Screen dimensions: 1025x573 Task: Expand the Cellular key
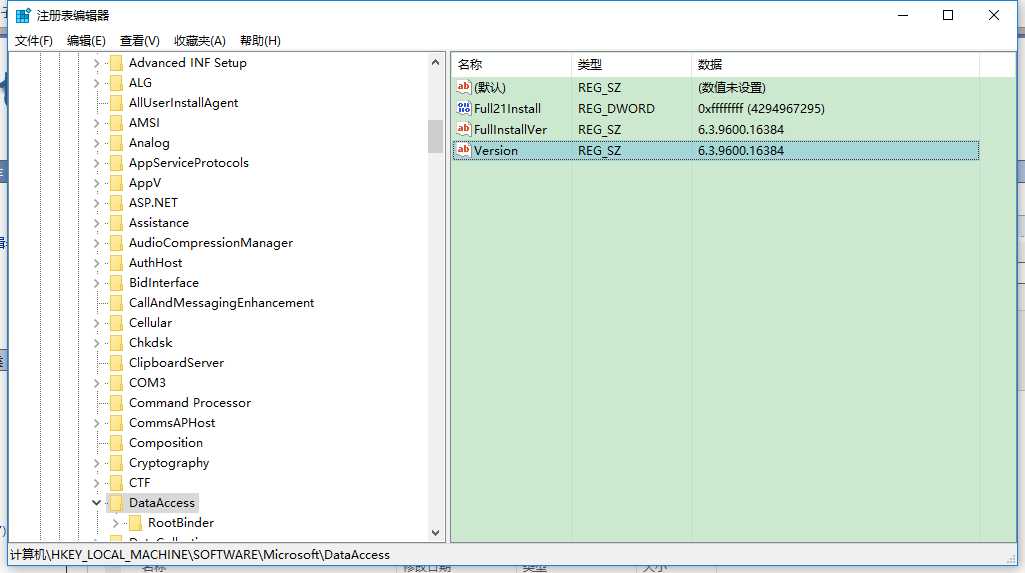tap(96, 323)
